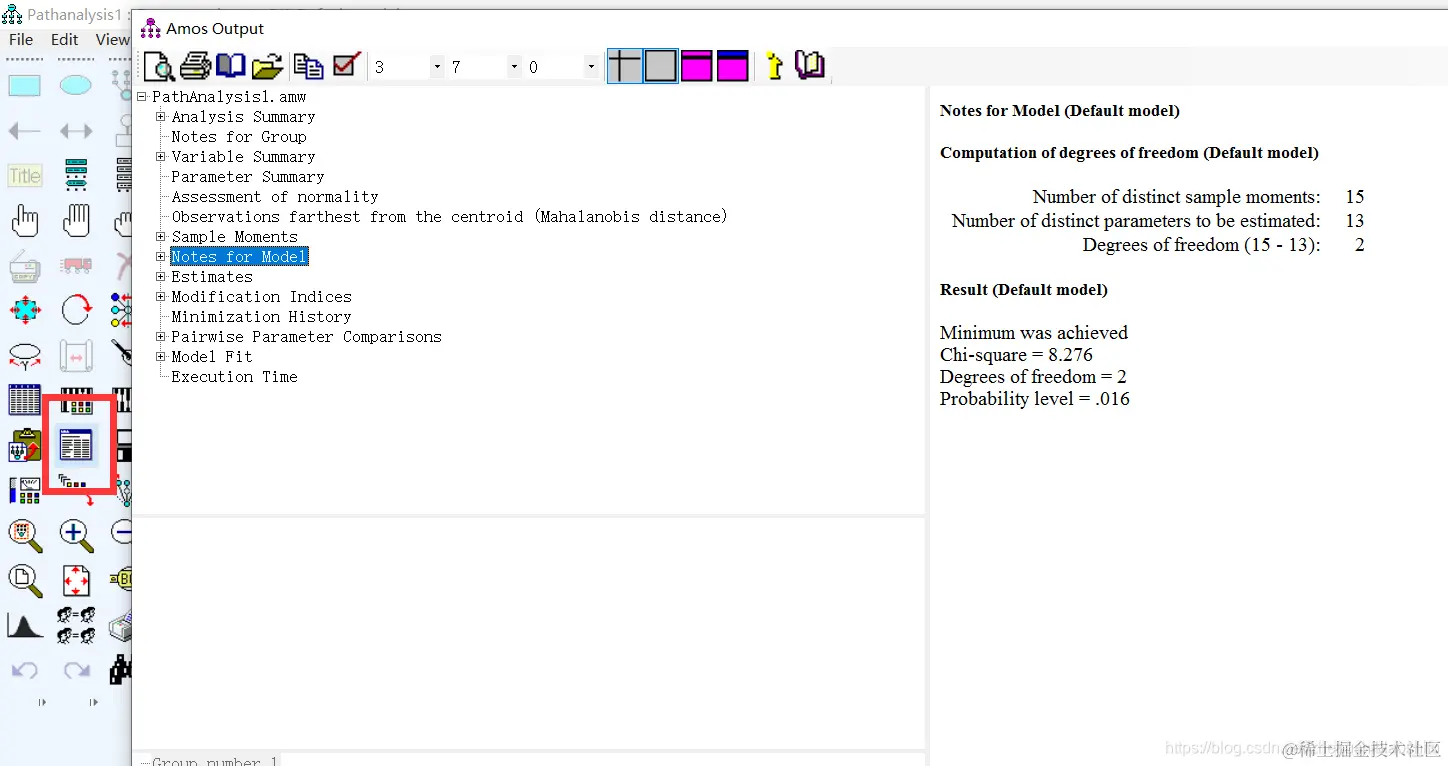The width and height of the screenshot is (1448, 766).
Task: Click the blue book Page Setup icon
Action: pos(231,66)
